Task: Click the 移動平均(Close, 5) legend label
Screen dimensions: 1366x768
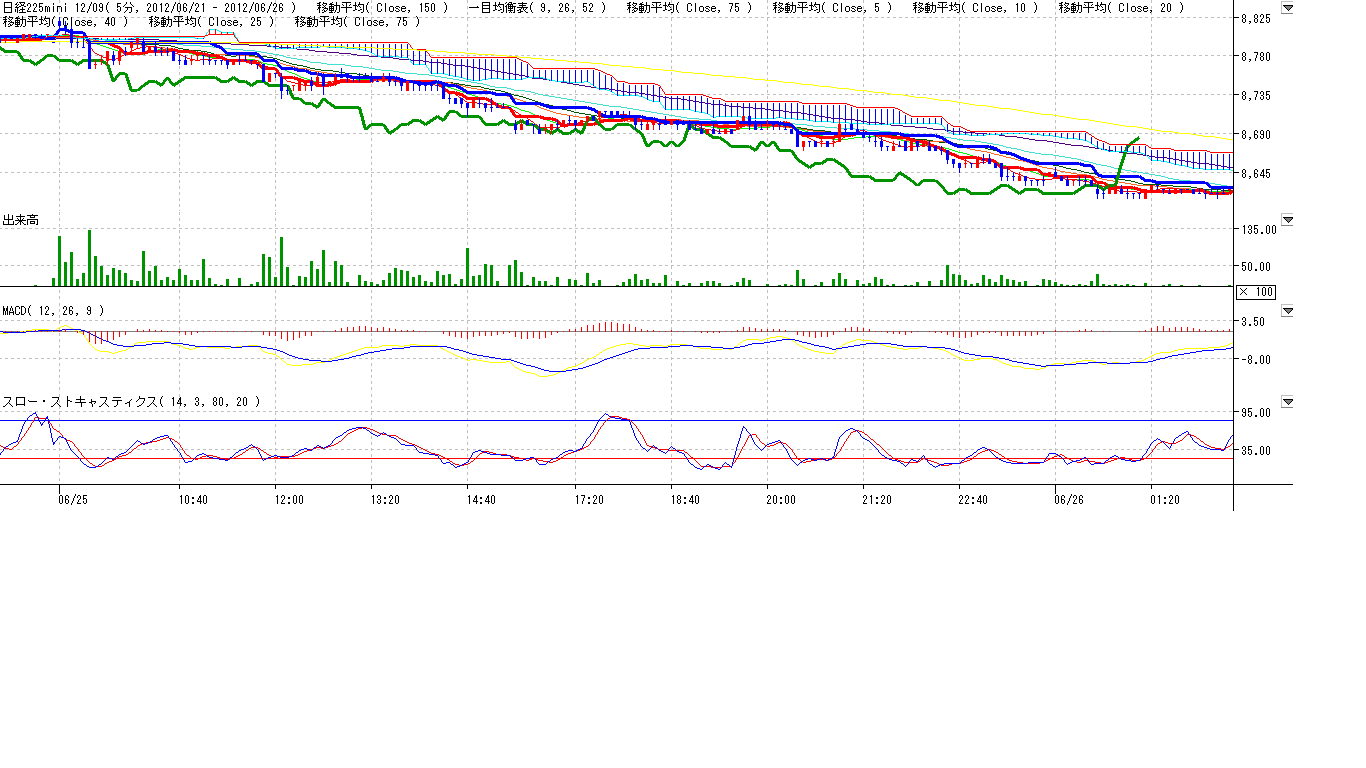Action: 833,8
